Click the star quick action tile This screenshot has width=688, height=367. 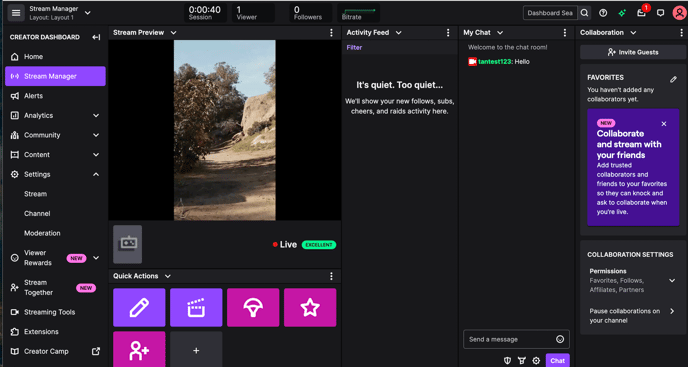coord(310,307)
